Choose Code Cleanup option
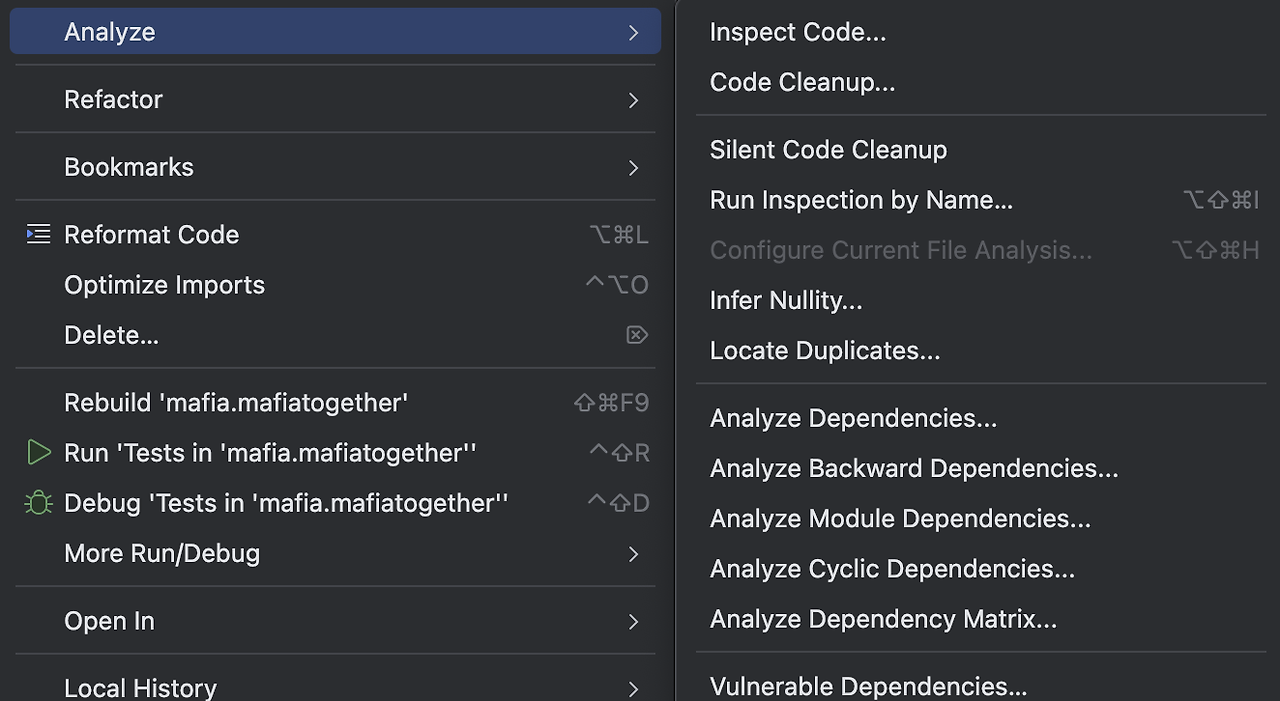 point(802,82)
